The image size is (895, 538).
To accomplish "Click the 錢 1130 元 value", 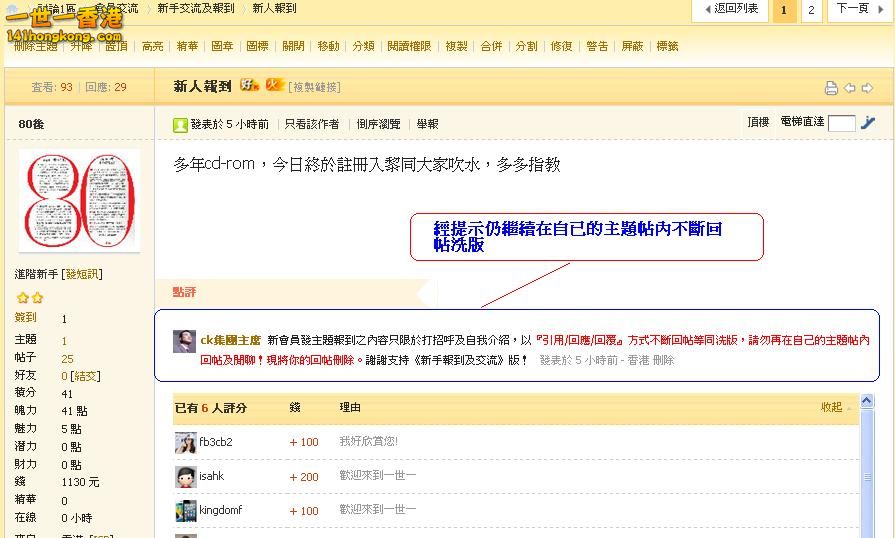I will [80, 483].
